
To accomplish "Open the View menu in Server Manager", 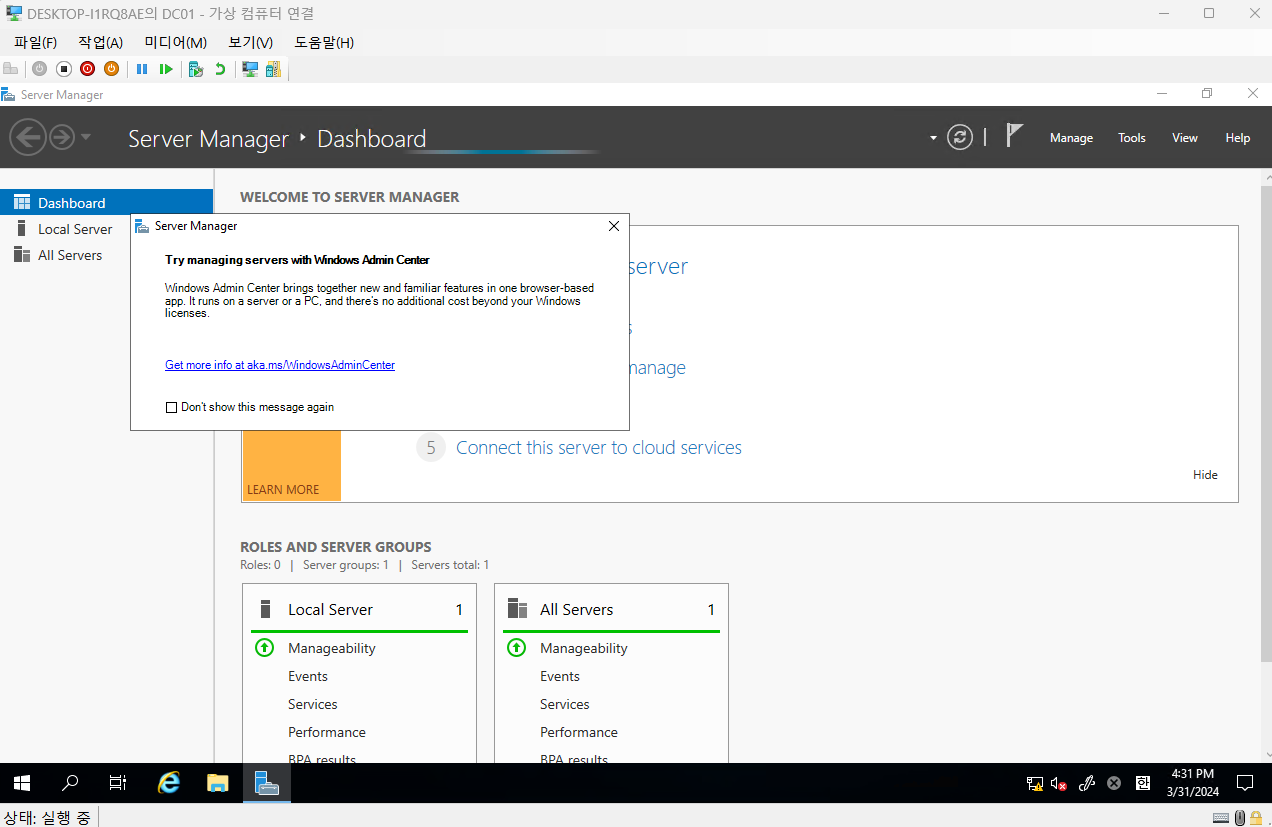I will click(x=1185, y=138).
